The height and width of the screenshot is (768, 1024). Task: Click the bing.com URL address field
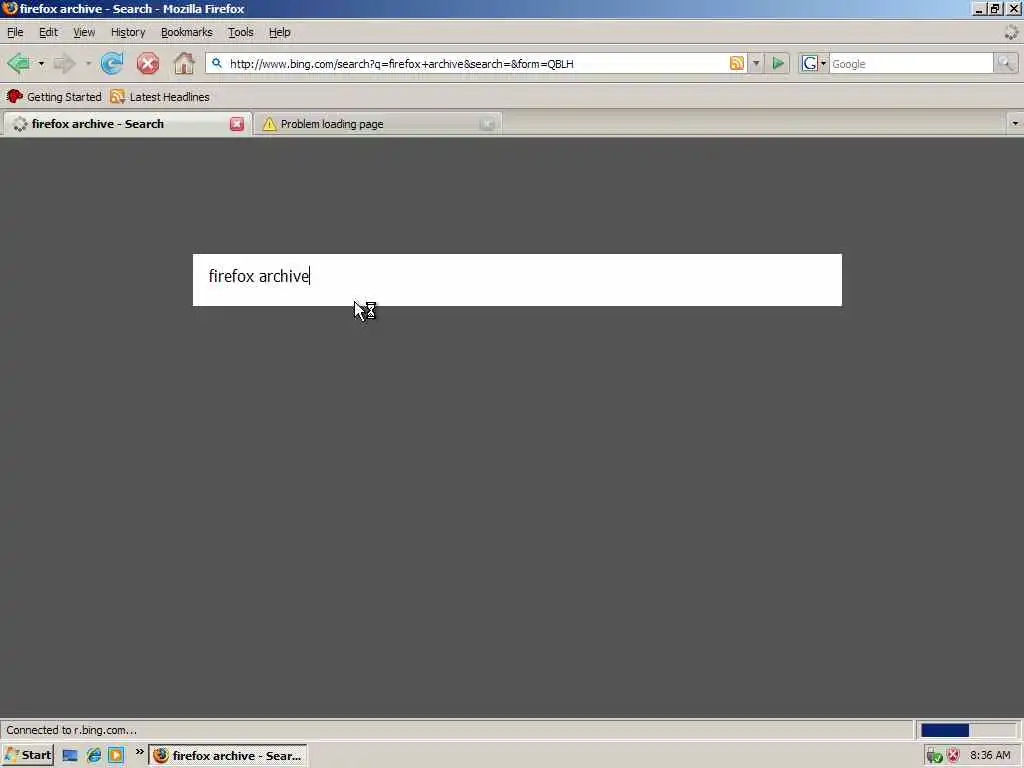click(477, 63)
